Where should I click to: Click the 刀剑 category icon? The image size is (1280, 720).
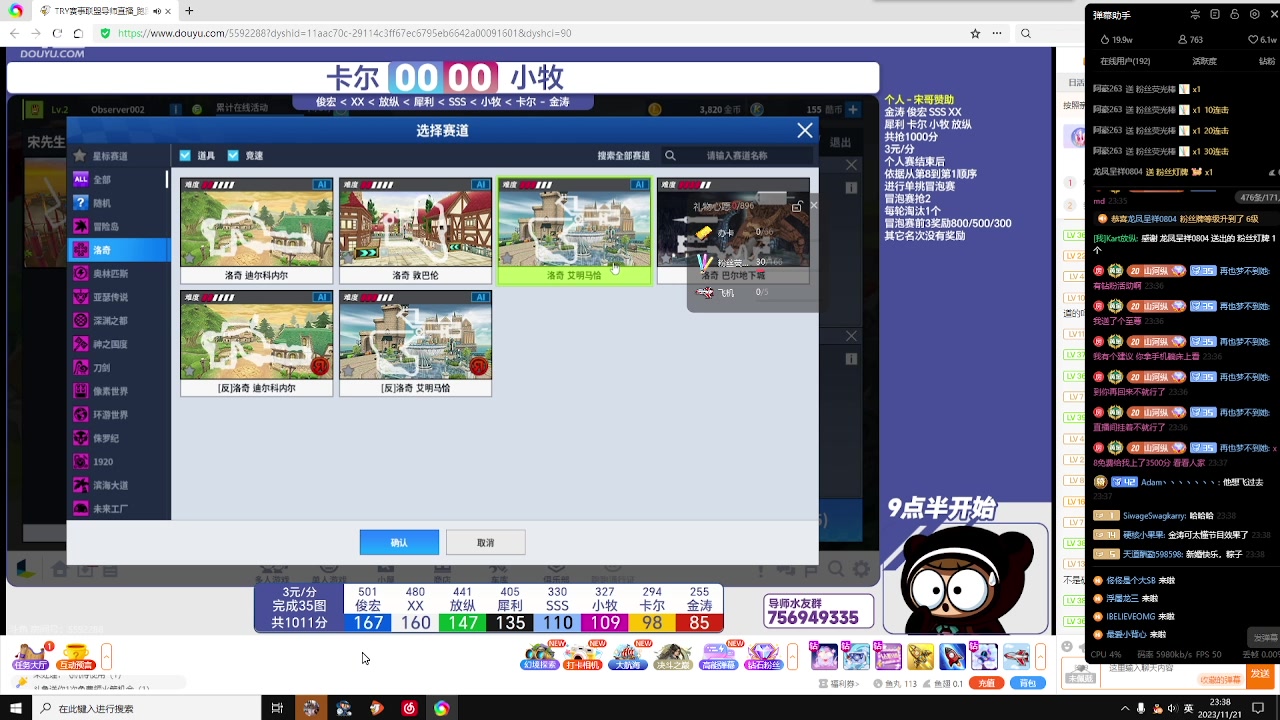point(81,368)
